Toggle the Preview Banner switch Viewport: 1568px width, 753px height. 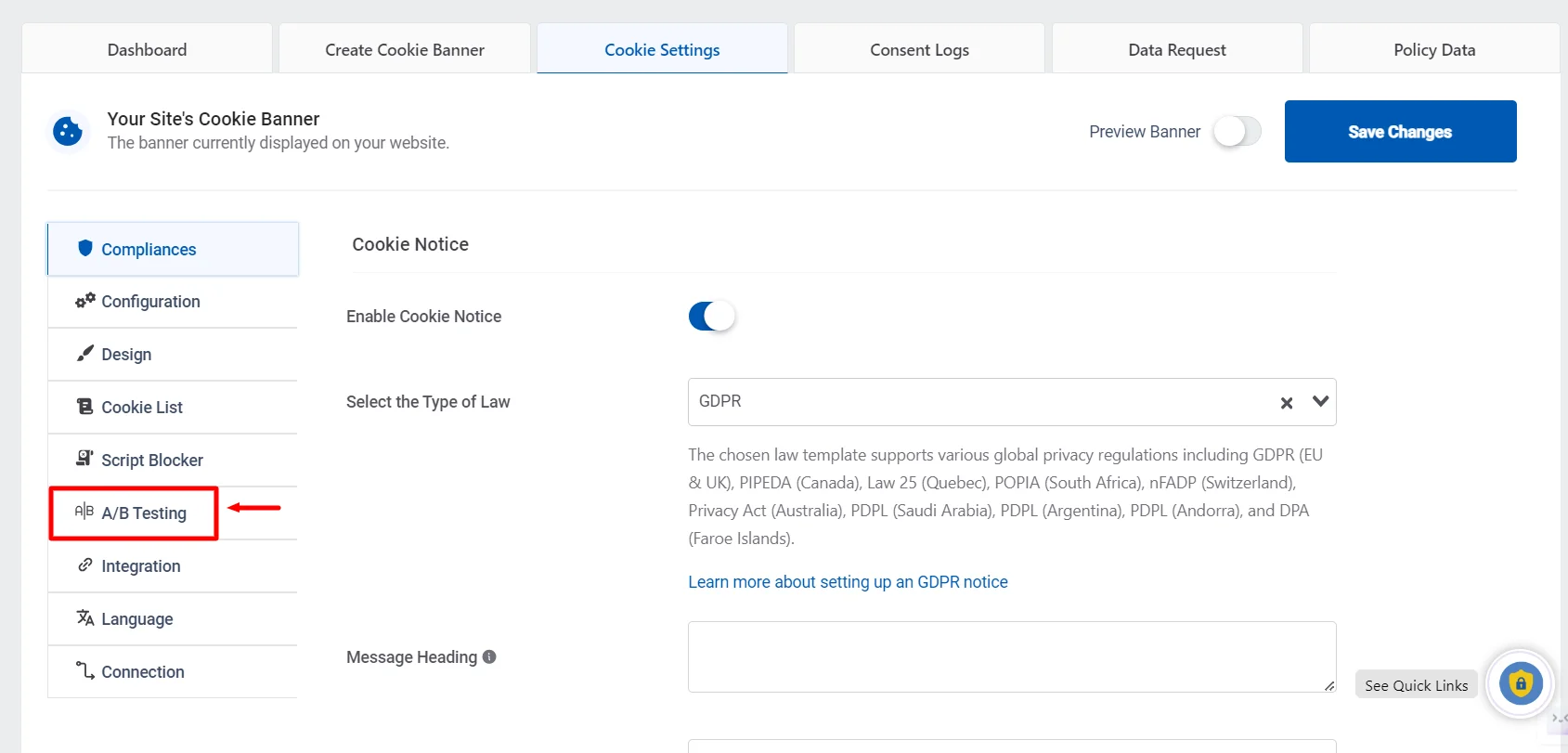[1238, 132]
